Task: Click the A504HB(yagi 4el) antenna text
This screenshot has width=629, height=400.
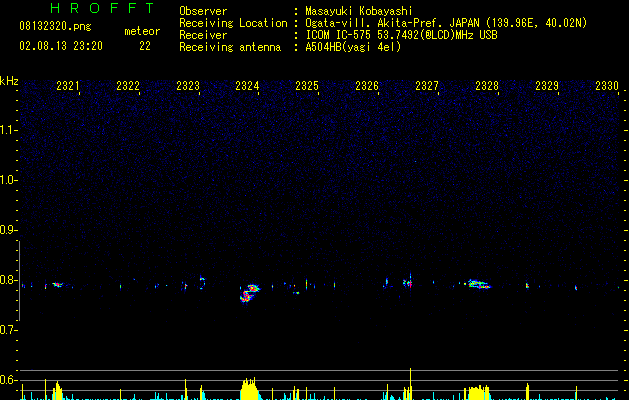Action: [x=353, y=47]
